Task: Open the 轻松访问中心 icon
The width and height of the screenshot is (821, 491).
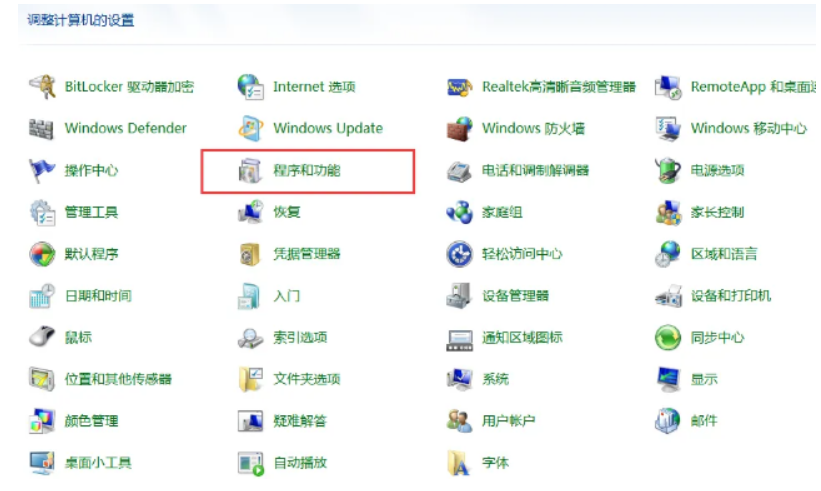Action: [x=459, y=254]
